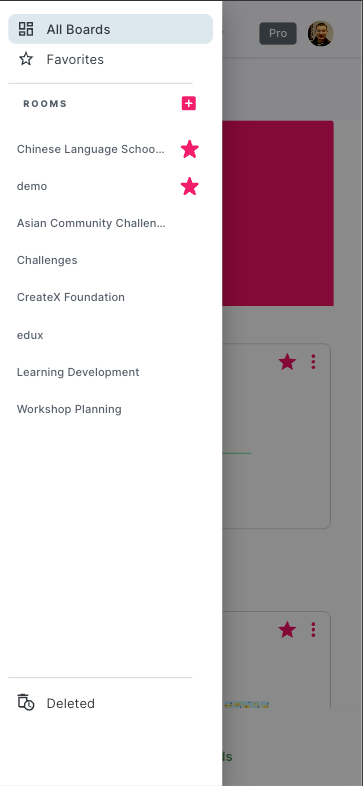363x786 pixels.
Task: Select the pink banner panel
Action: (x=278, y=213)
